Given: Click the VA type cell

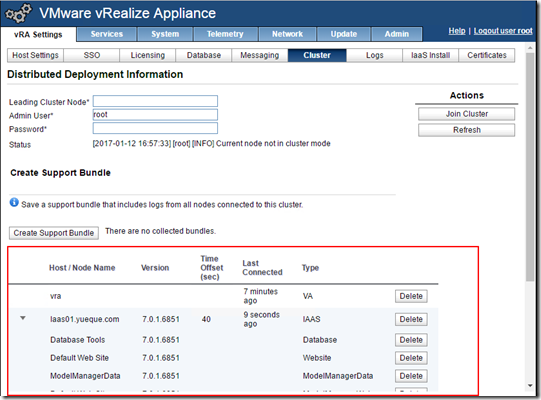Looking at the screenshot, I should 308,296.
